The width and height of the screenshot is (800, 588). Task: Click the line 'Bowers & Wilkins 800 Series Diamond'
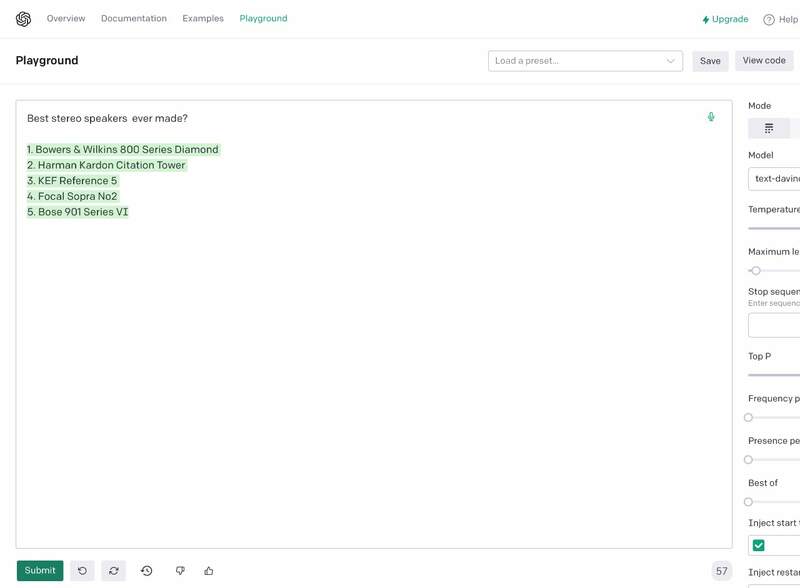click(127, 150)
